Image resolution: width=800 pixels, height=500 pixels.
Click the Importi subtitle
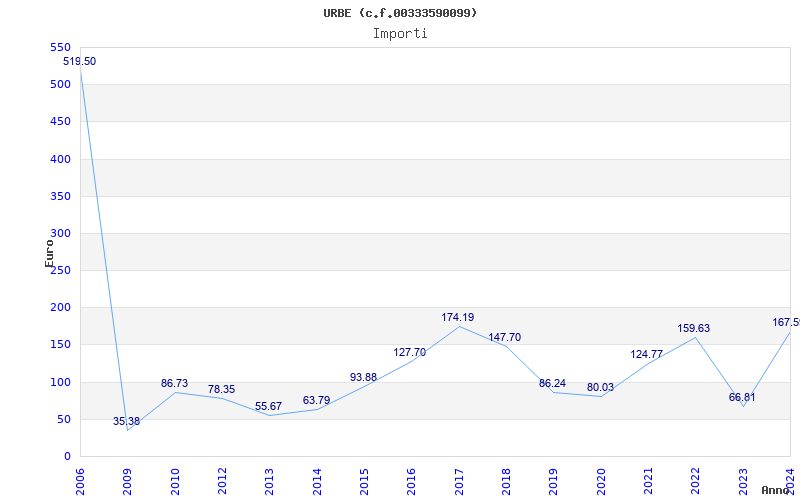pos(400,34)
